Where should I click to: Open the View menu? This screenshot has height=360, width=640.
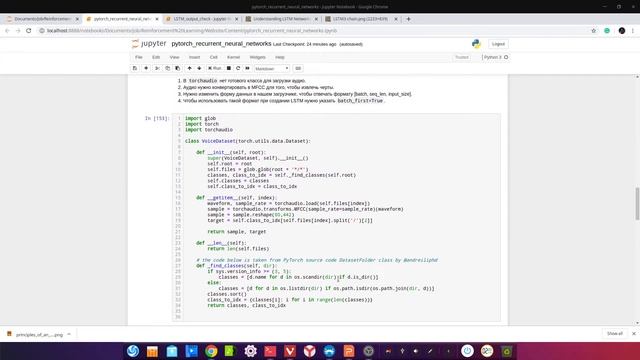(x=174, y=57)
